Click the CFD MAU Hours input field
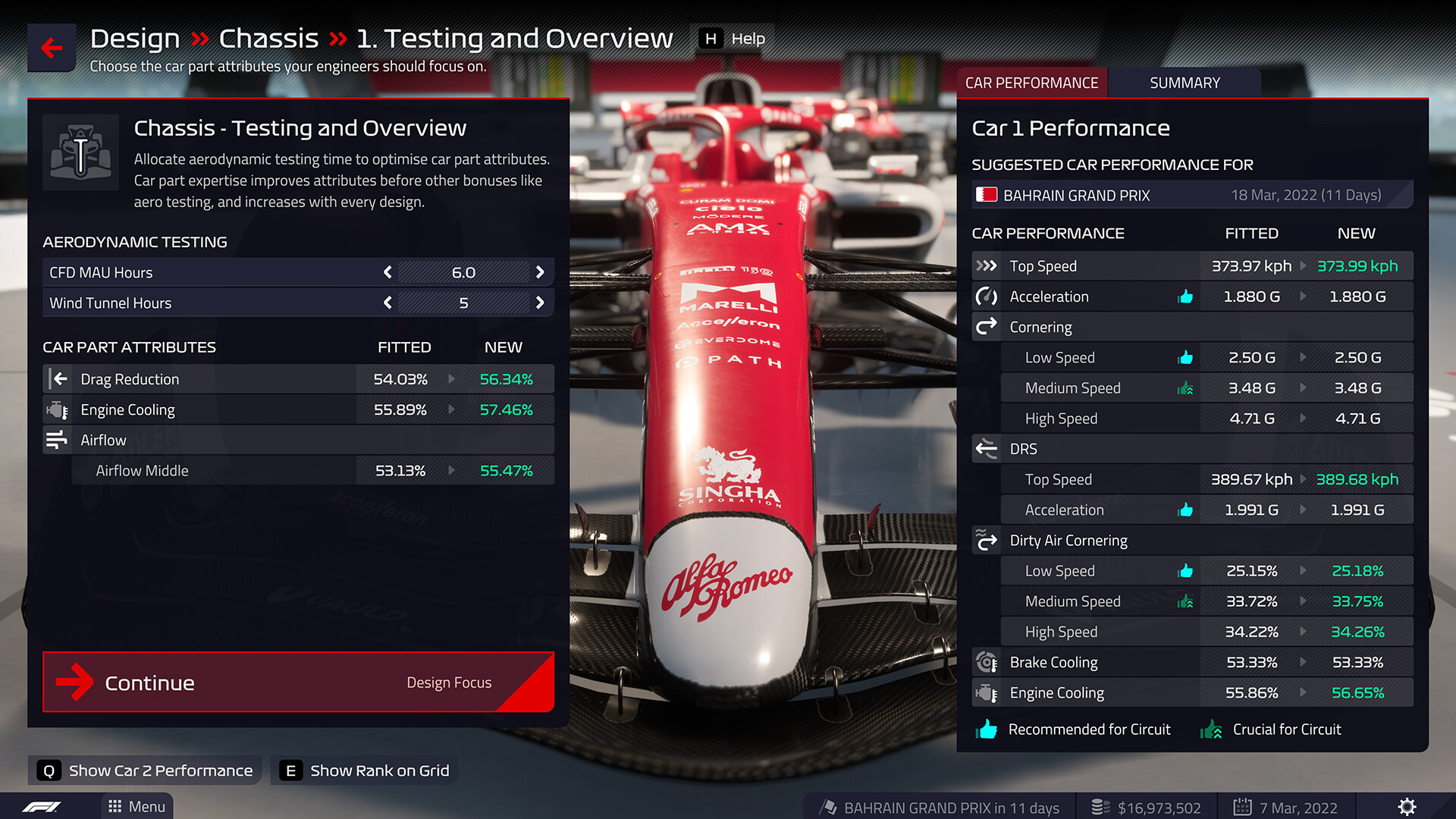This screenshot has height=819, width=1456. (464, 272)
